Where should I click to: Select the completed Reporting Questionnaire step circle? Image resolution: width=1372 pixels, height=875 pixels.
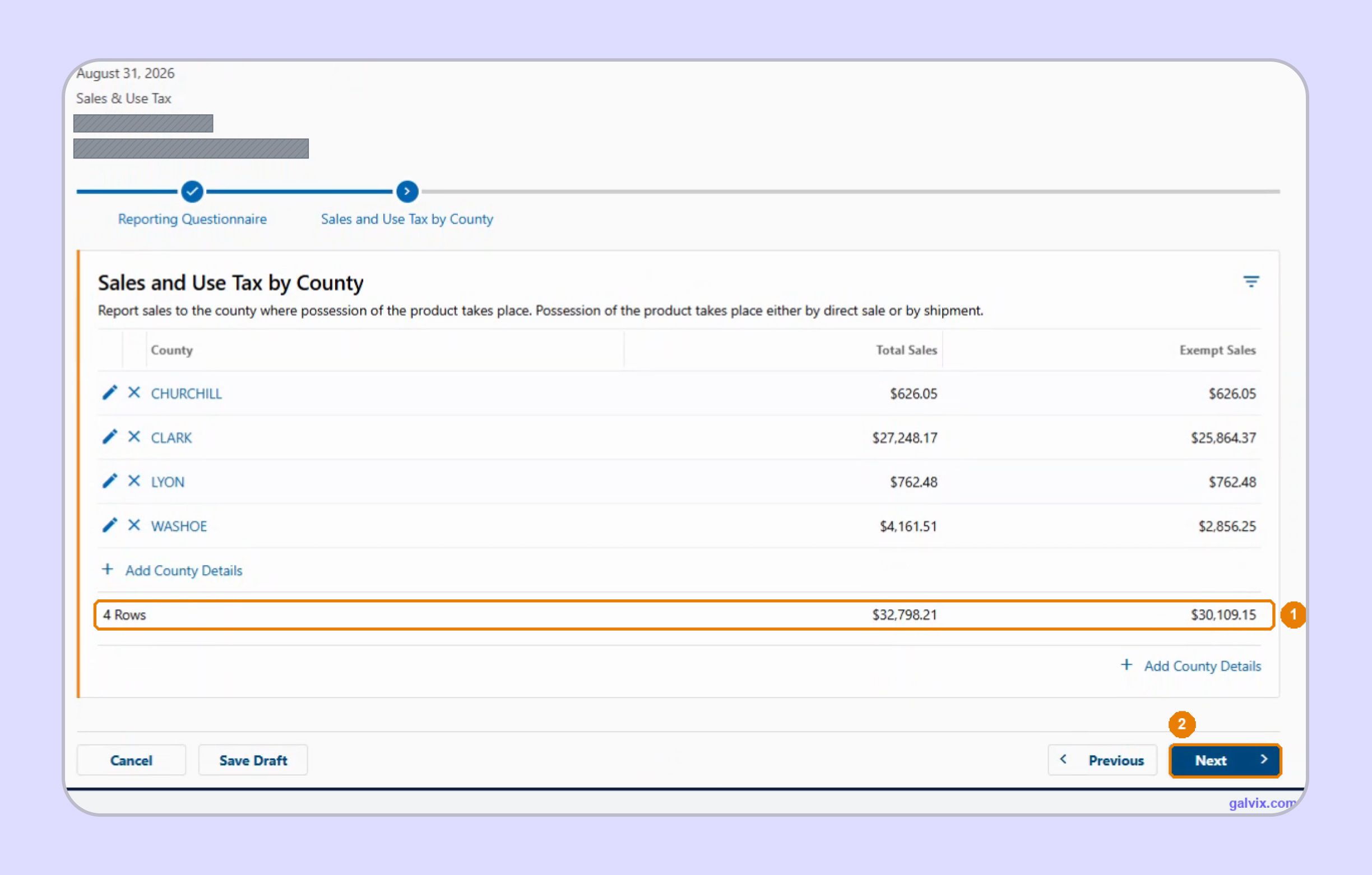[192, 192]
